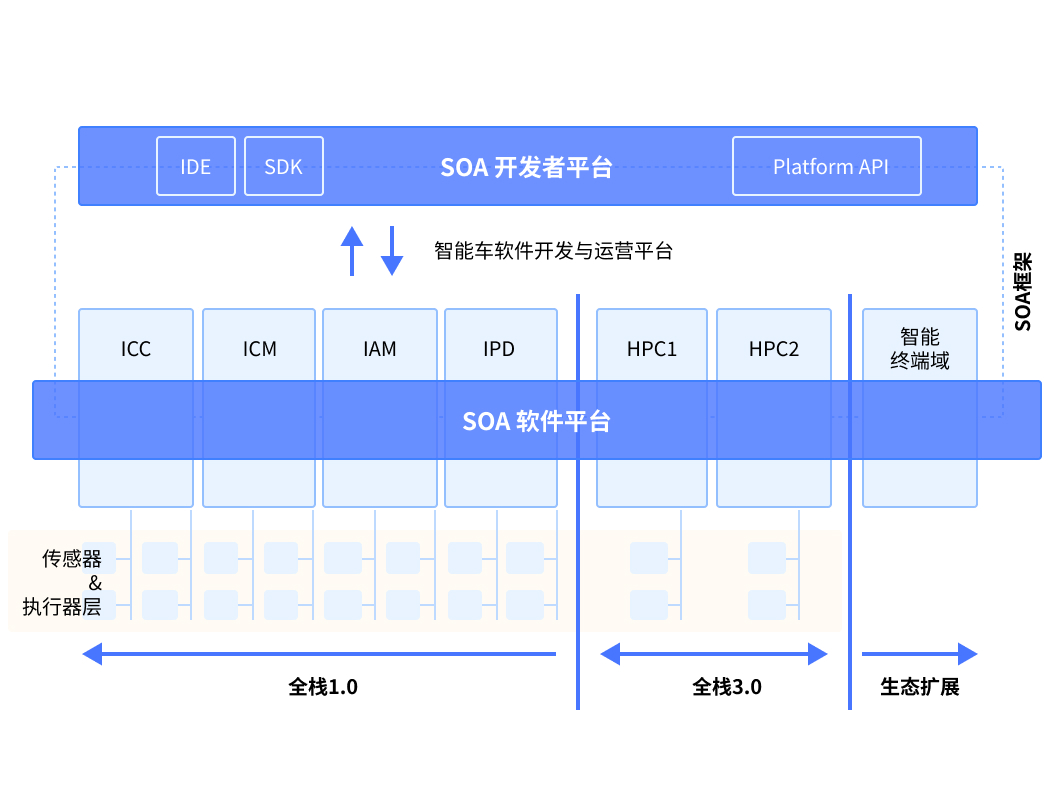Click the ICM module block
The height and width of the screenshot is (794, 1056).
coord(259,407)
